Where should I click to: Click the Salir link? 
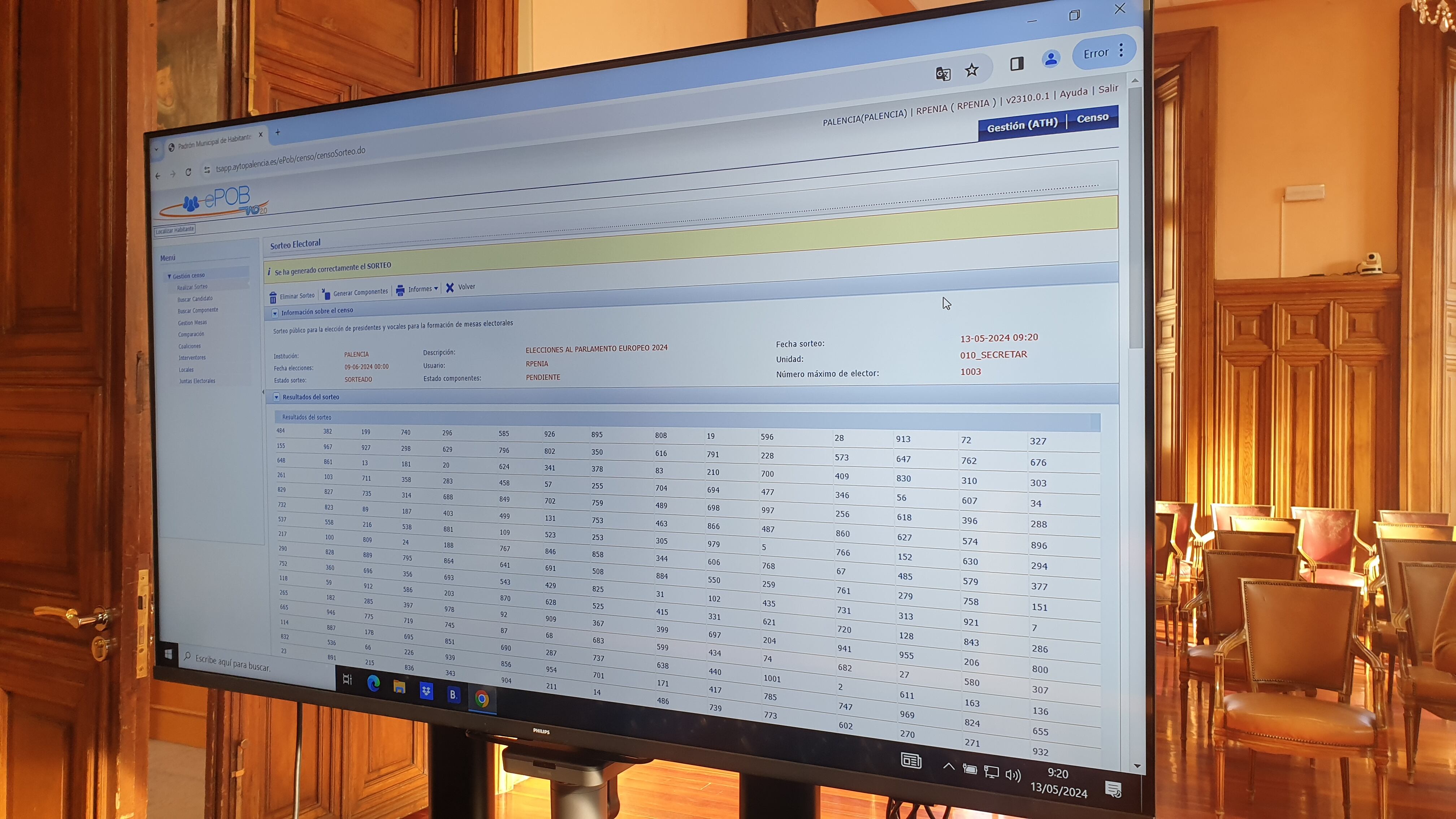1108,89
